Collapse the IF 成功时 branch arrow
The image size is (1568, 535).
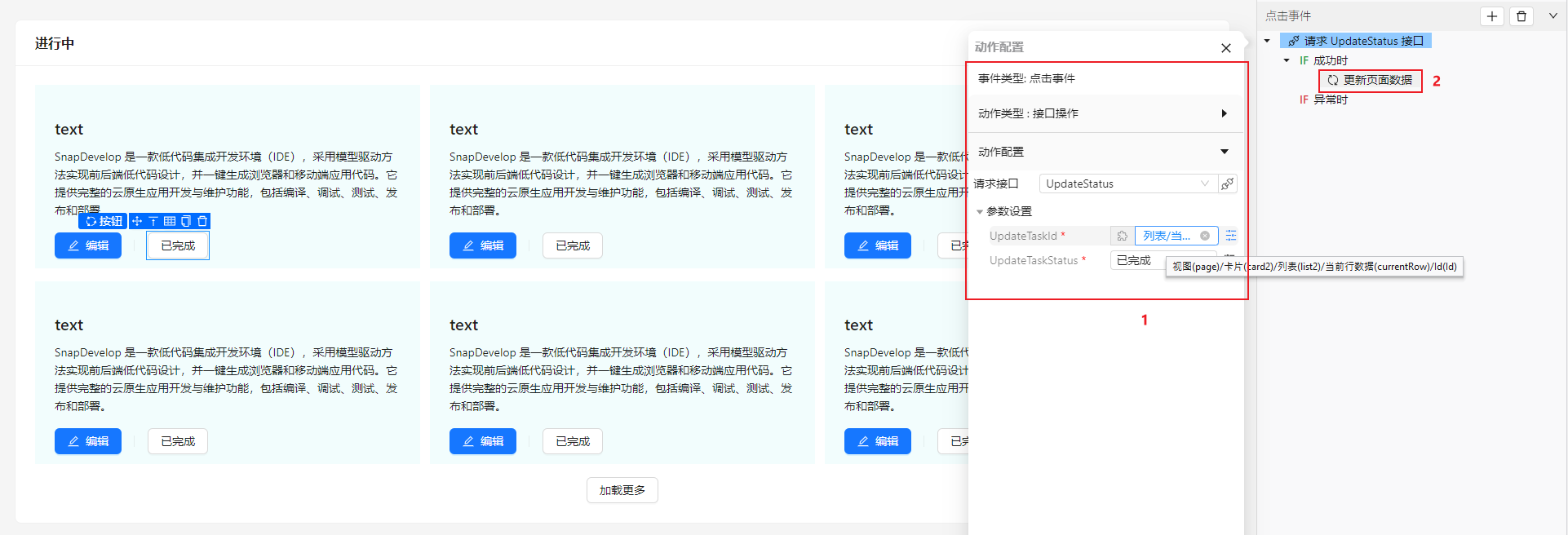tap(1287, 60)
